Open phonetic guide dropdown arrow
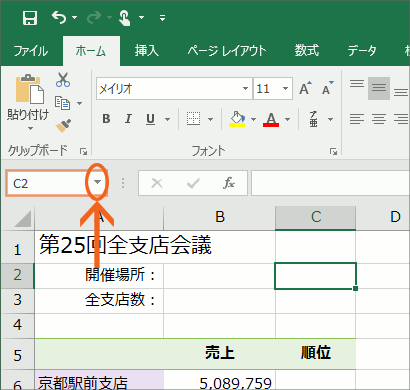Viewport: 410px width, 390px height. tap(330, 119)
